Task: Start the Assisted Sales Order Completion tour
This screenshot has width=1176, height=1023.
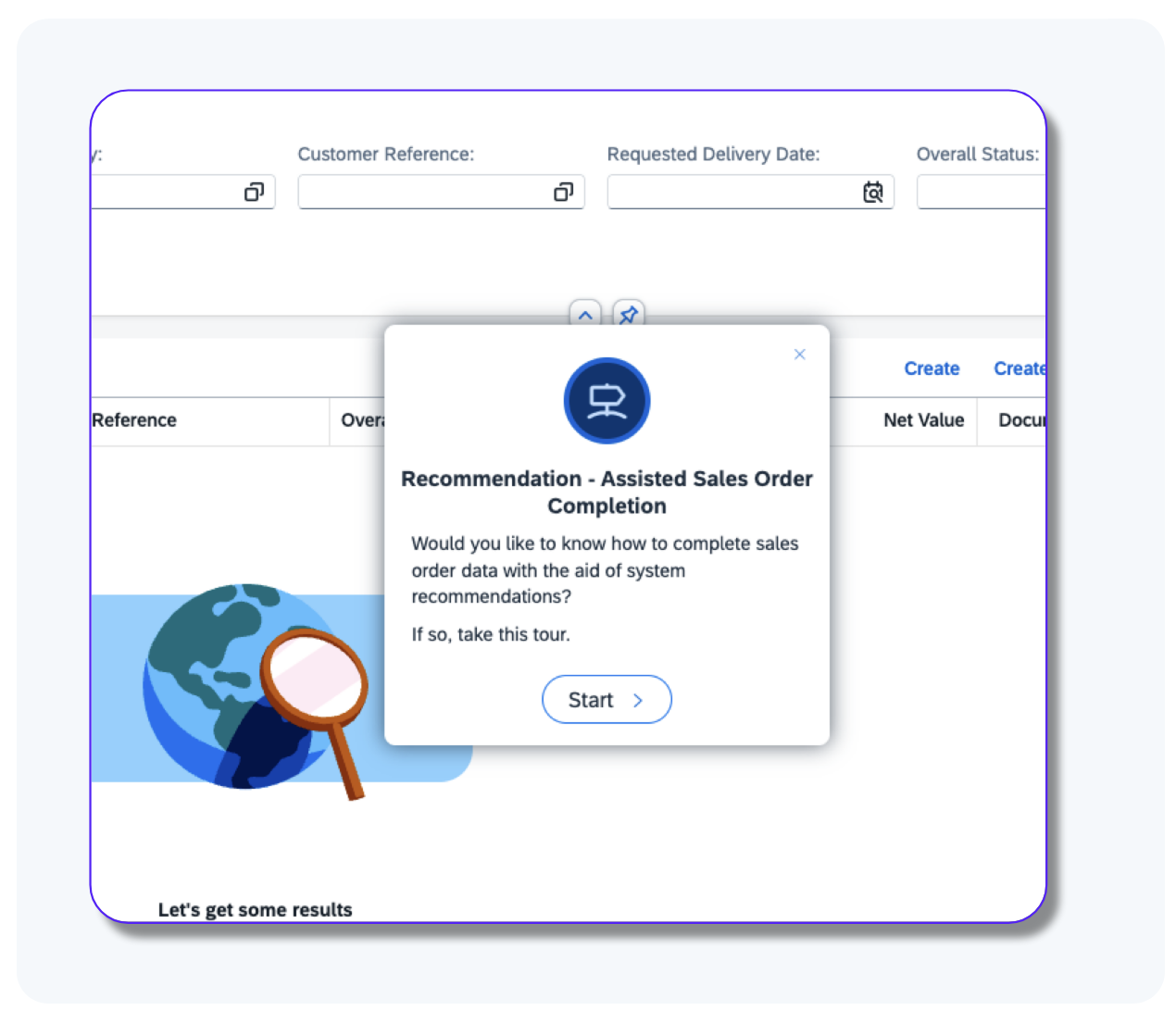Action: [607, 700]
